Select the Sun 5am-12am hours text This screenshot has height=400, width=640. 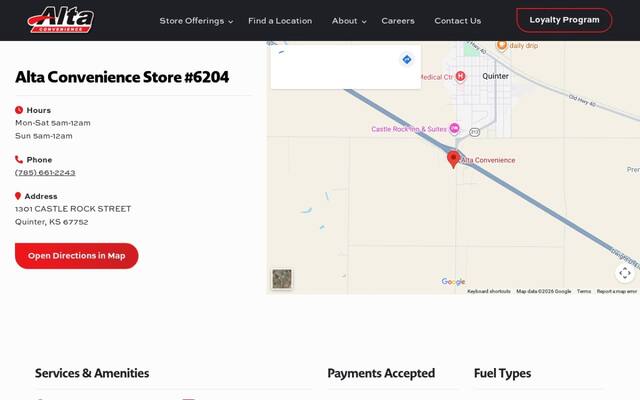coord(44,136)
